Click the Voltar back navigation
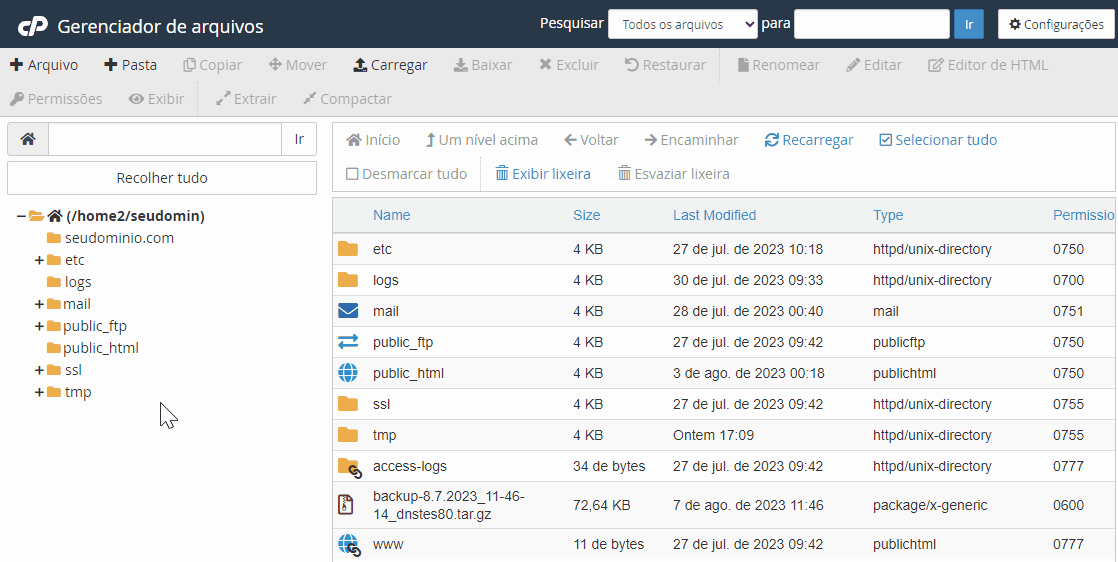Screen dimensions: 1118x562 pos(591,140)
